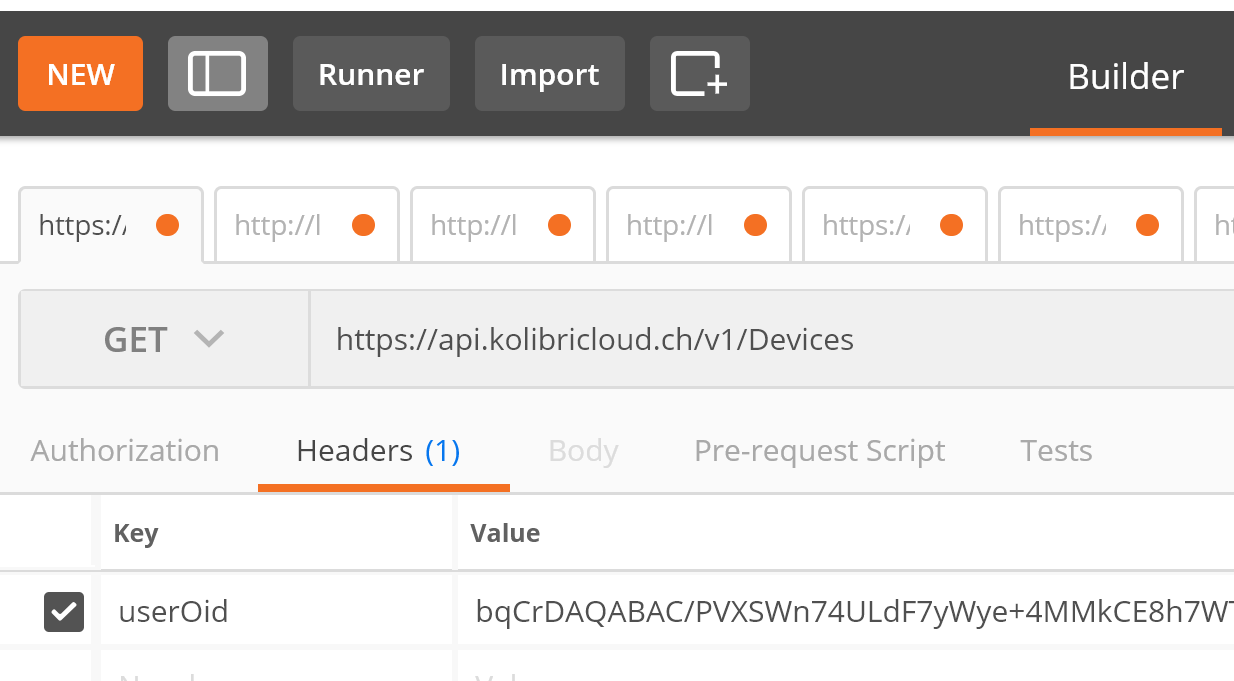Select the Tests tab

pyautogui.click(x=1056, y=451)
